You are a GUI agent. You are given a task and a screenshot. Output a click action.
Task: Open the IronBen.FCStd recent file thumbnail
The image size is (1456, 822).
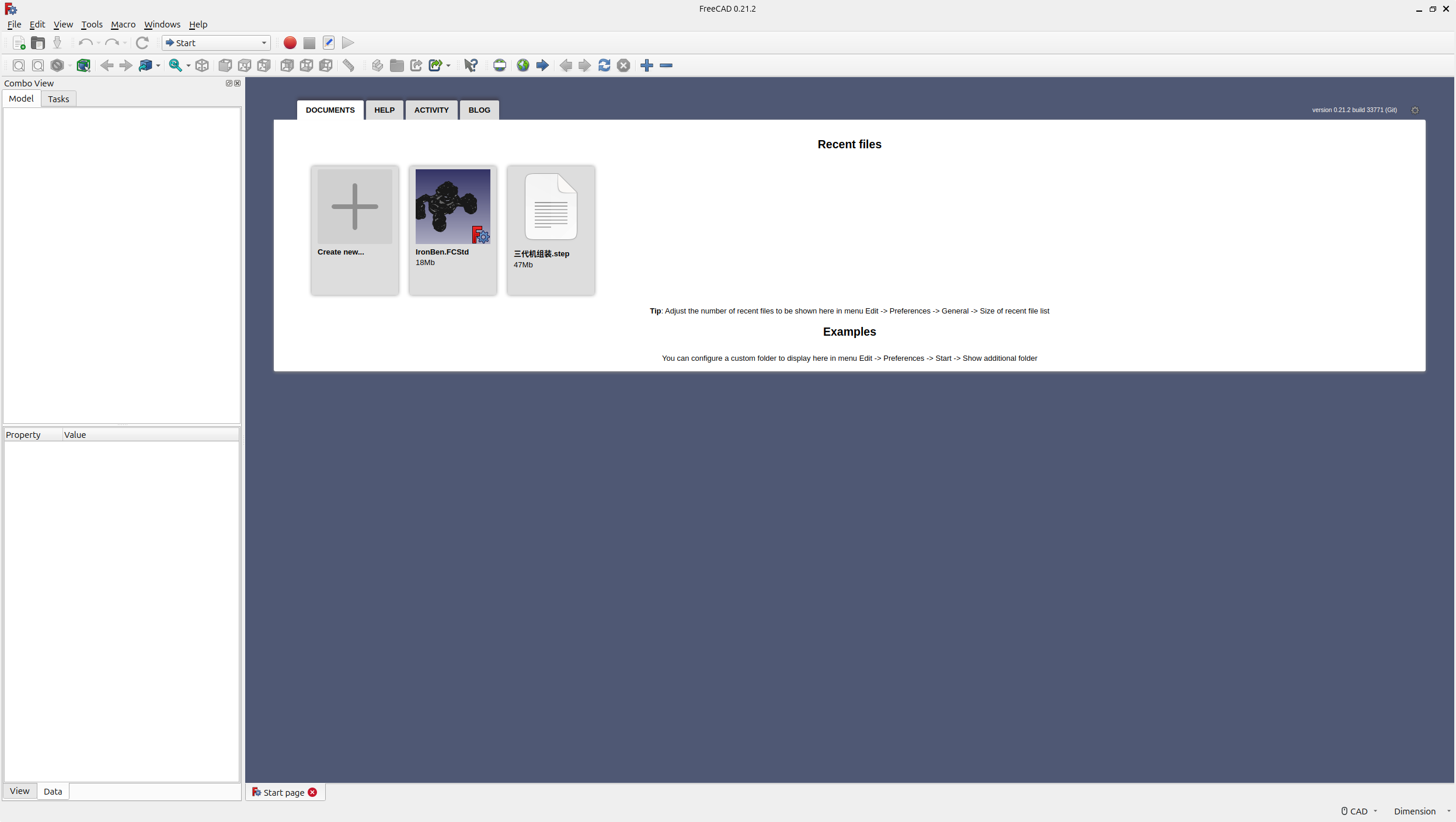click(452, 207)
